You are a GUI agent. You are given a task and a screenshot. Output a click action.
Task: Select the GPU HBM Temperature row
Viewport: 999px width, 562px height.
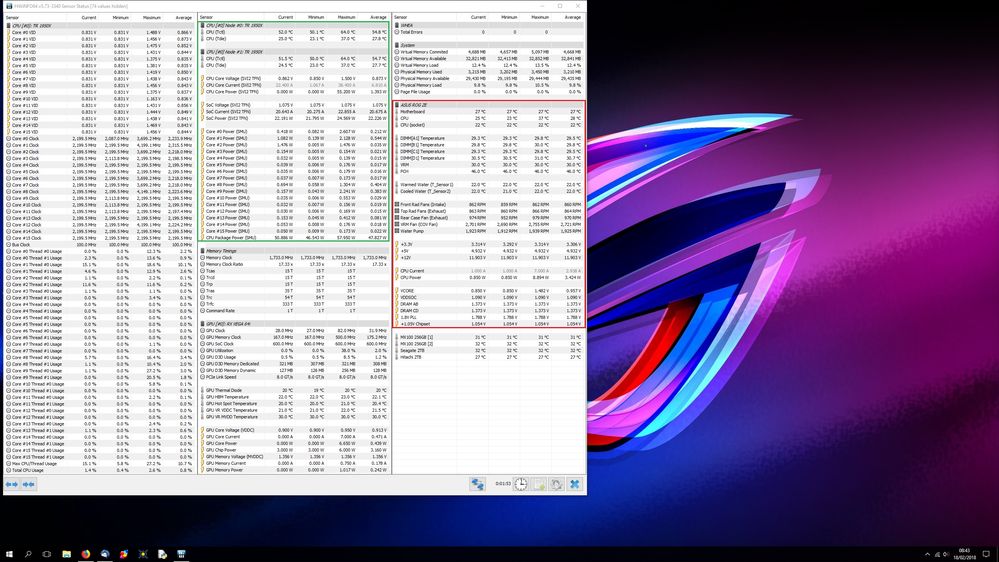coord(294,396)
